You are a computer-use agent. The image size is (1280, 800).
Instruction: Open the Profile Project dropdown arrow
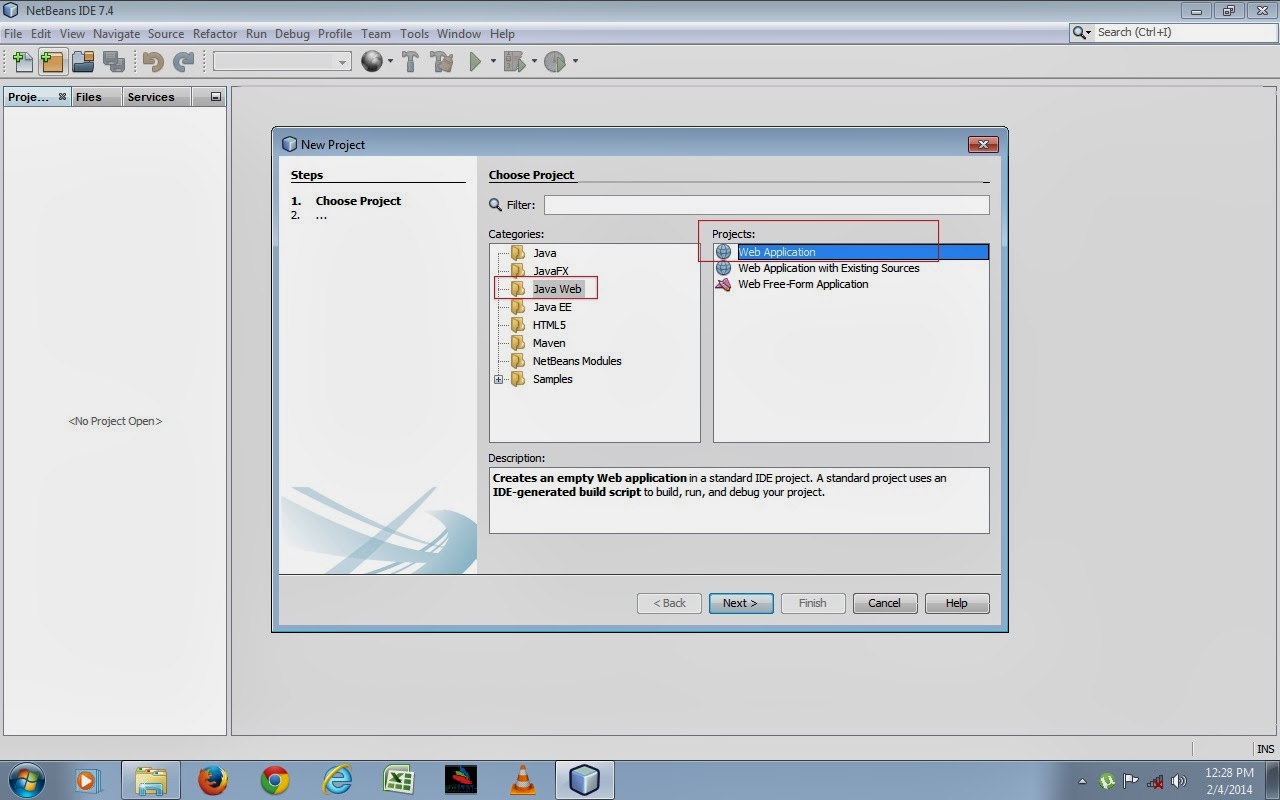(x=575, y=62)
